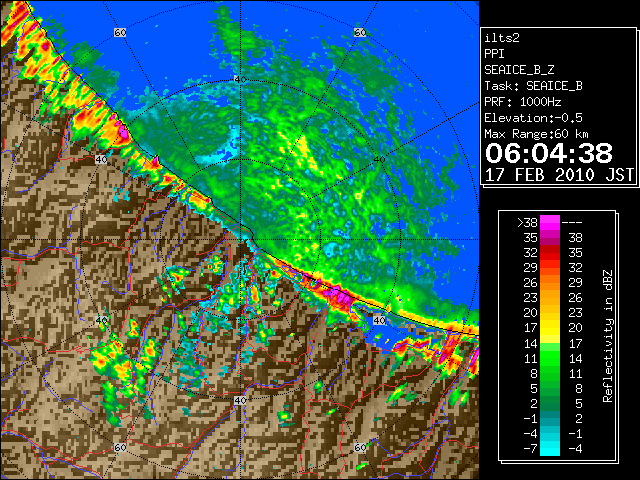Click the 06:04:38 timestamp
This screenshot has width=640, height=480.
(x=549, y=153)
